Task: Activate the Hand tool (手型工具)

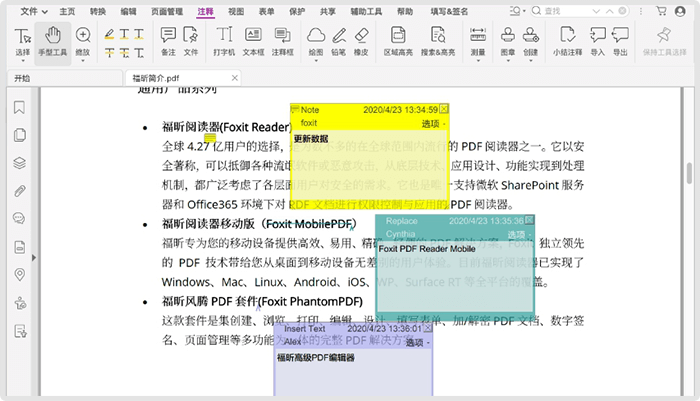Action: [53, 42]
